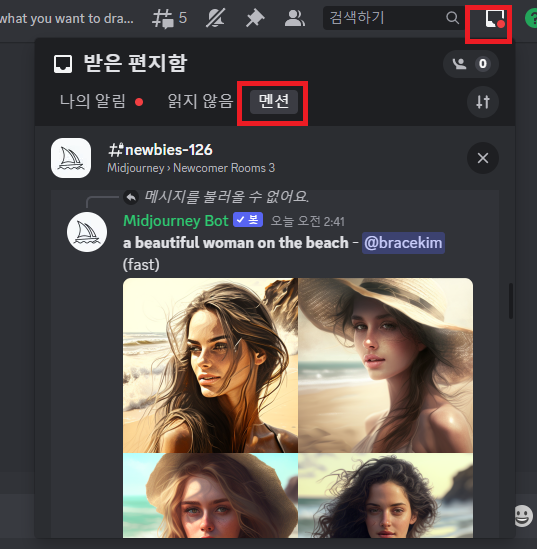This screenshot has height=549, width=537.
Task: Open the threads icon showing 5
Action: [x=169, y=18]
